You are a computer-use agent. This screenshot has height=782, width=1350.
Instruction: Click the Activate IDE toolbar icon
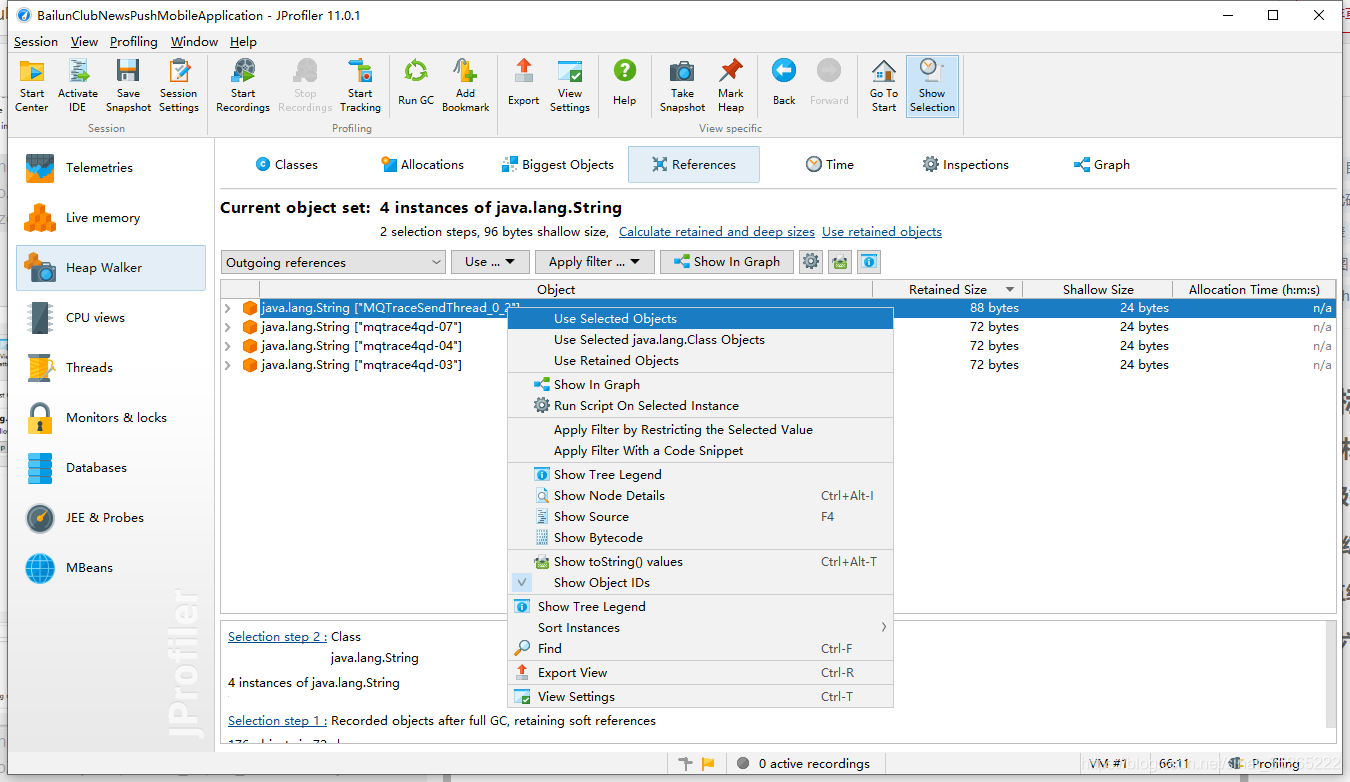pos(78,85)
